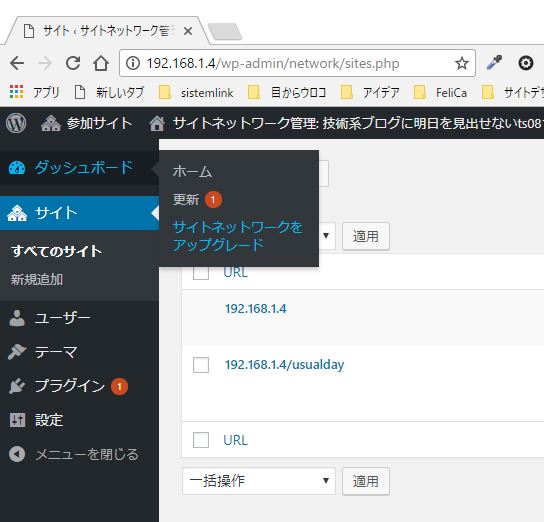This screenshot has width=544, height=522.
Task: Open the 目からウロコ bookmark folder
Action: (x=287, y=92)
